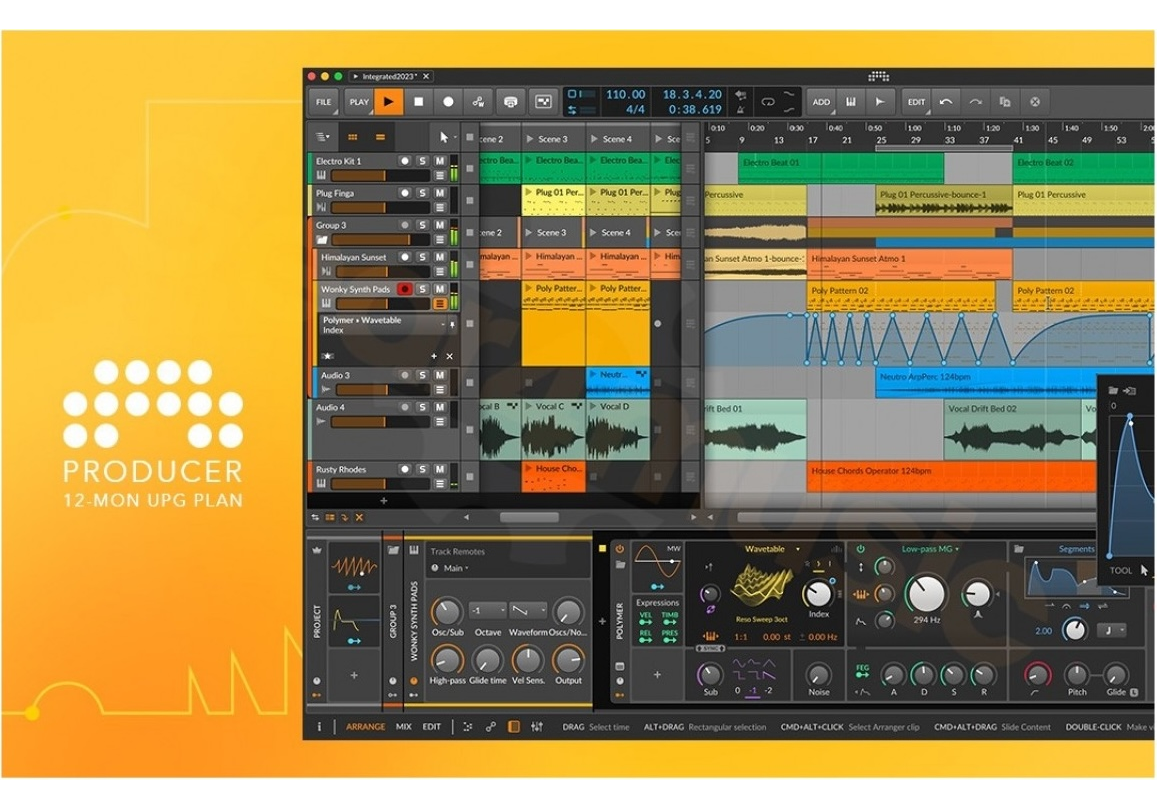This screenshot has height=810, width=1157.
Task: Click the Group 3 folder icon
Action: click(x=322, y=240)
